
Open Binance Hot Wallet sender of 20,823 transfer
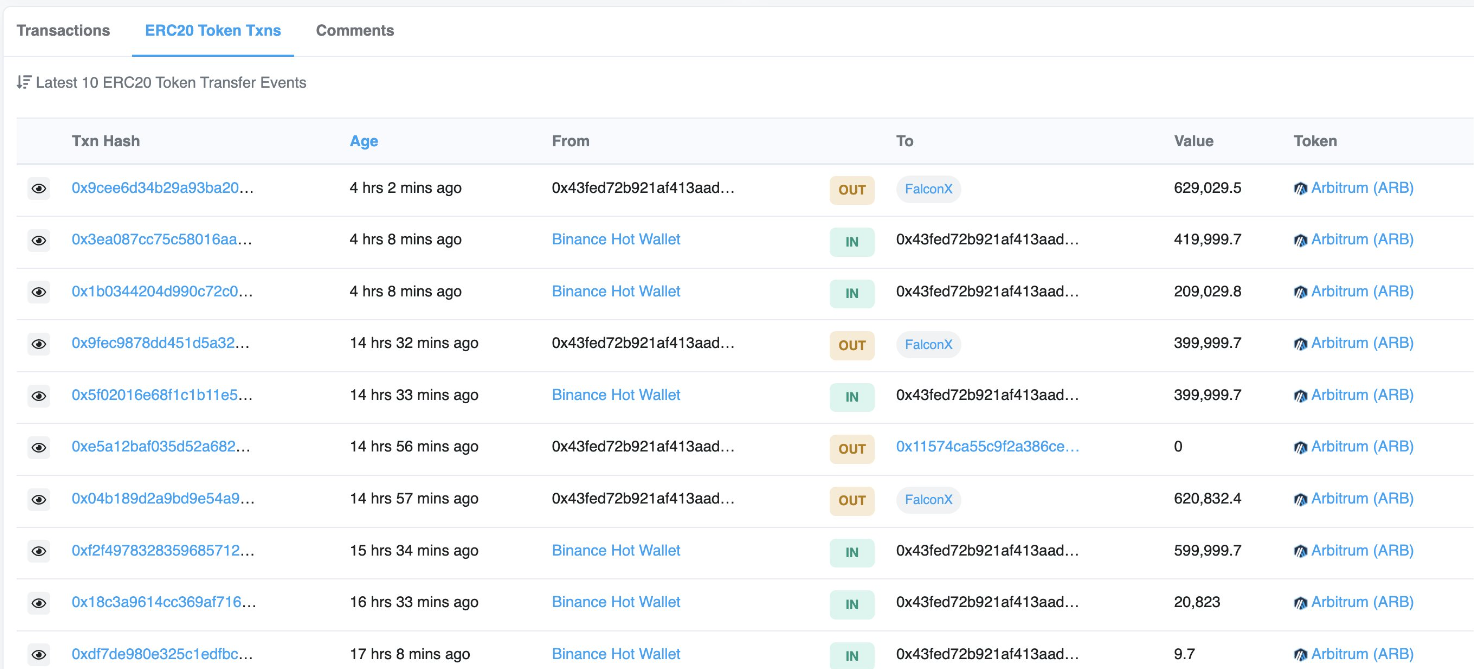(x=616, y=602)
